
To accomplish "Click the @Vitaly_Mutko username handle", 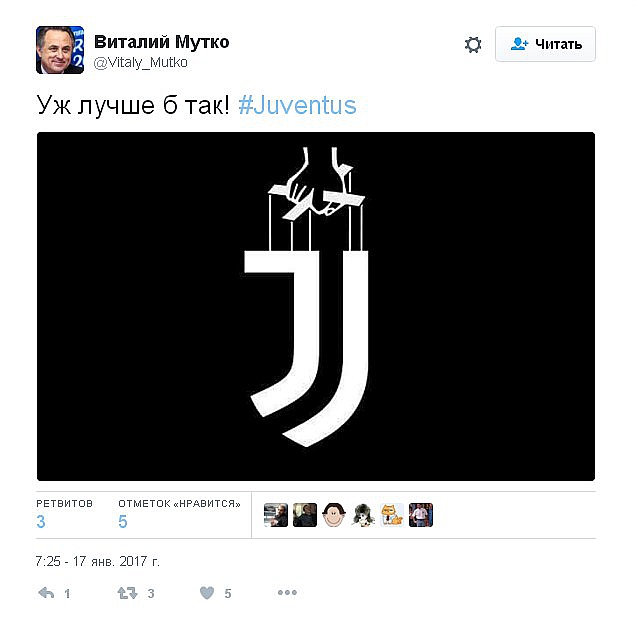I will point(141,62).
